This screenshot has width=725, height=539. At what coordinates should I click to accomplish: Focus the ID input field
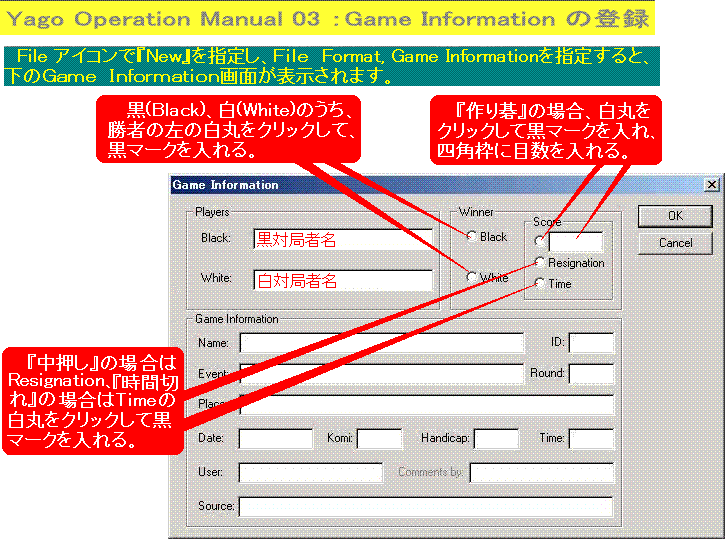(x=591, y=343)
